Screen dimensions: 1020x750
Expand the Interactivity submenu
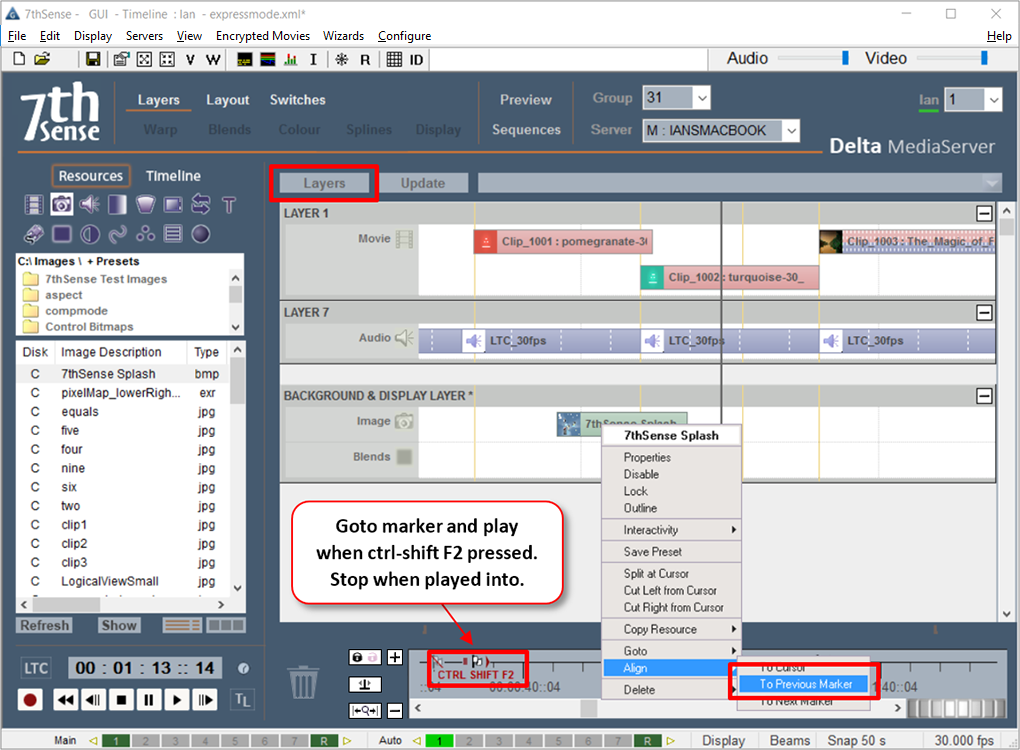(672, 530)
